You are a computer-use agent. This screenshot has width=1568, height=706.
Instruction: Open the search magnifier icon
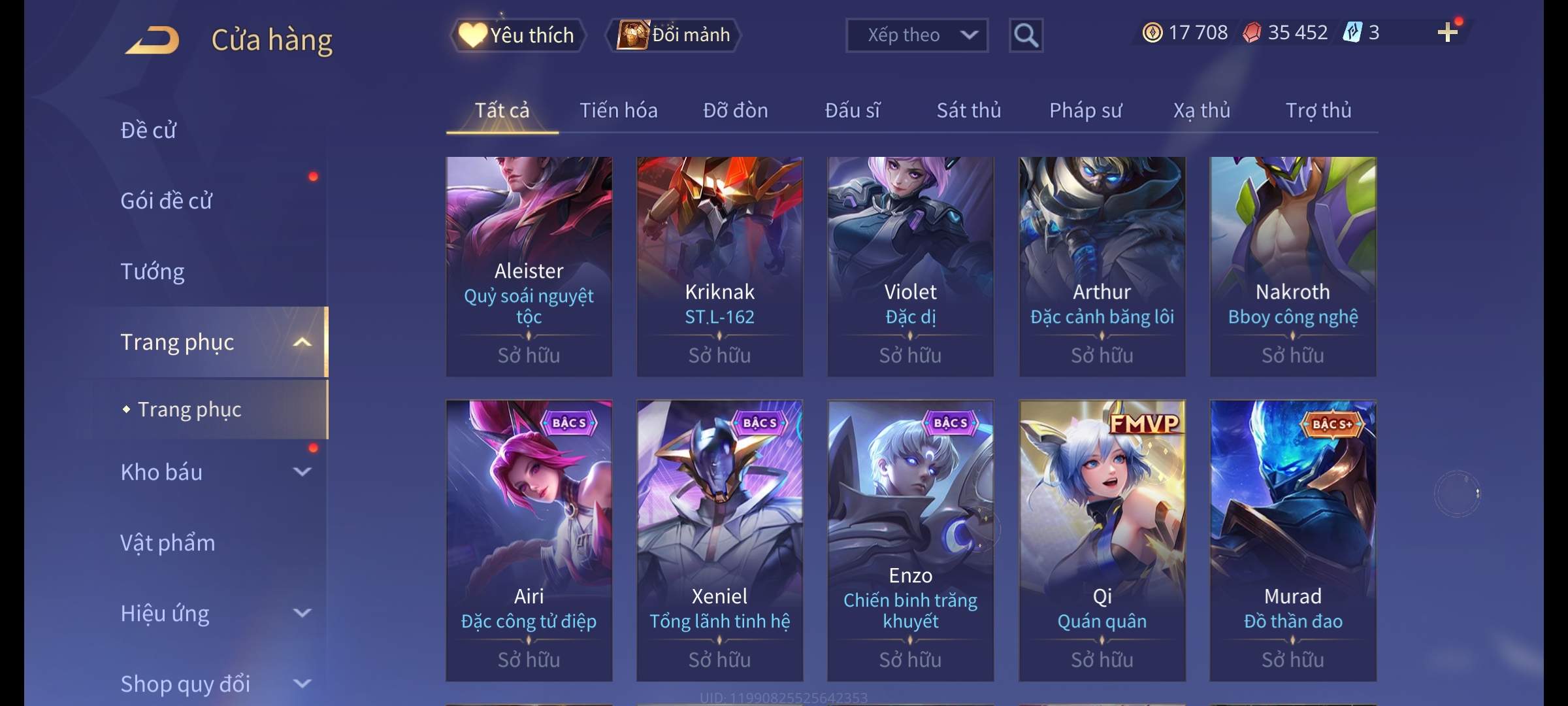point(1026,35)
